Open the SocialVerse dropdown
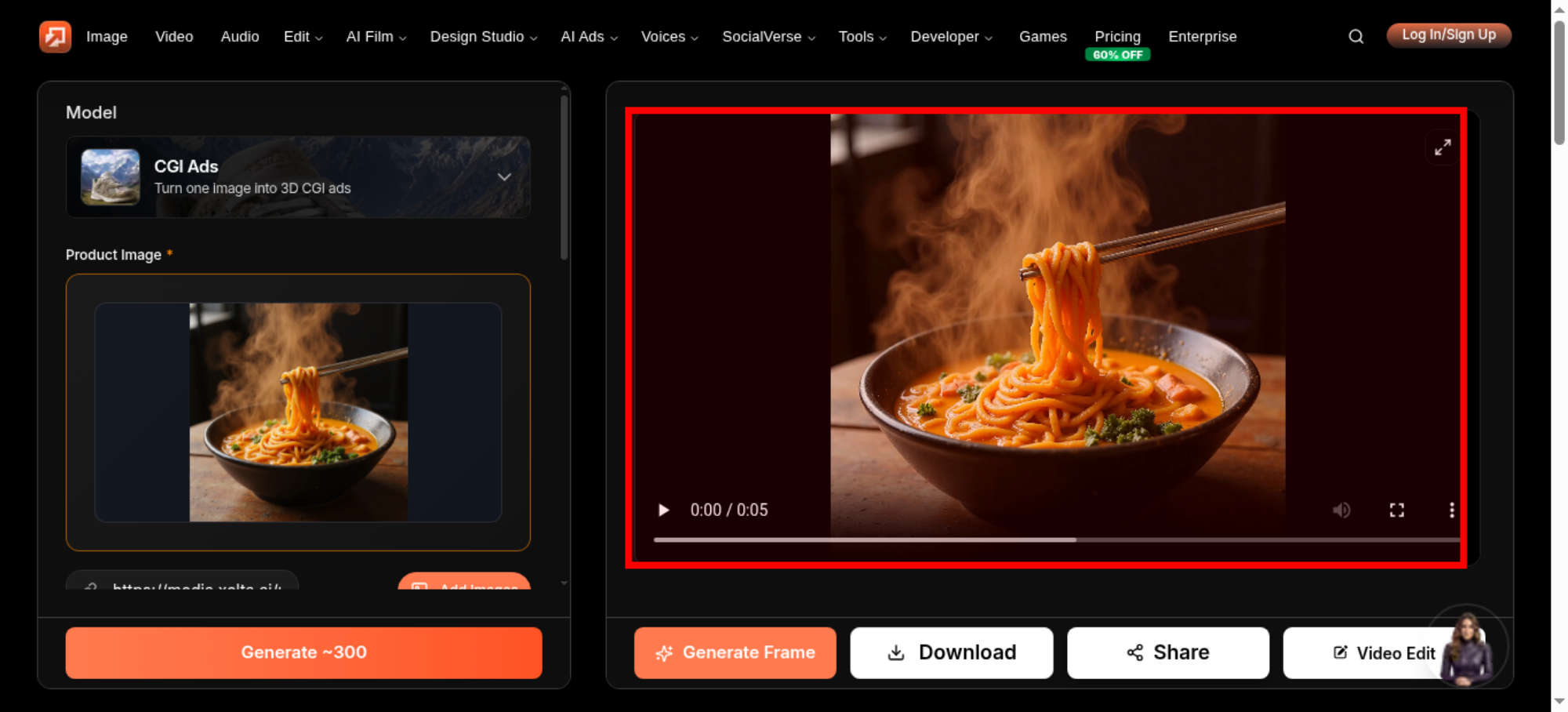The width and height of the screenshot is (1568, 712). coord(768,37)
